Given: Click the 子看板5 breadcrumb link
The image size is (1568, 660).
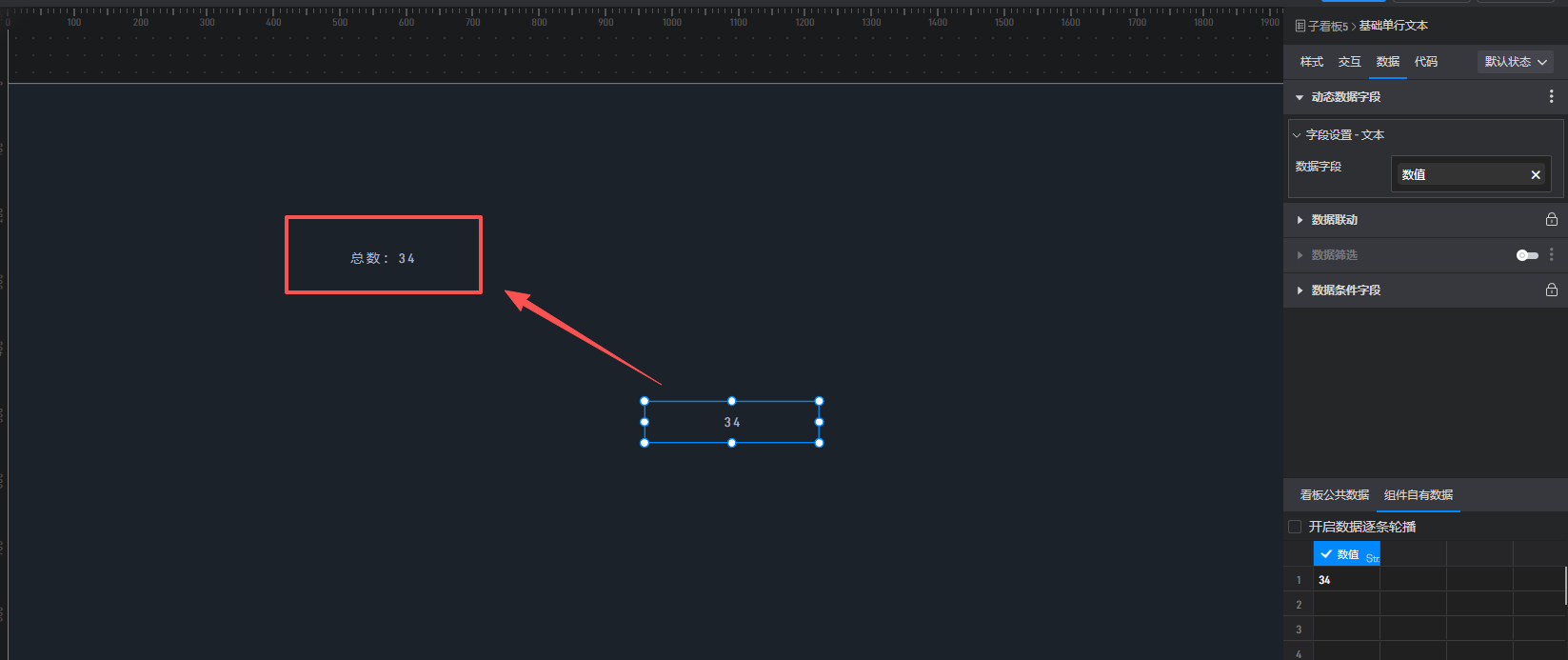Looking at the screenshot, I should (x=1328, y=27).
